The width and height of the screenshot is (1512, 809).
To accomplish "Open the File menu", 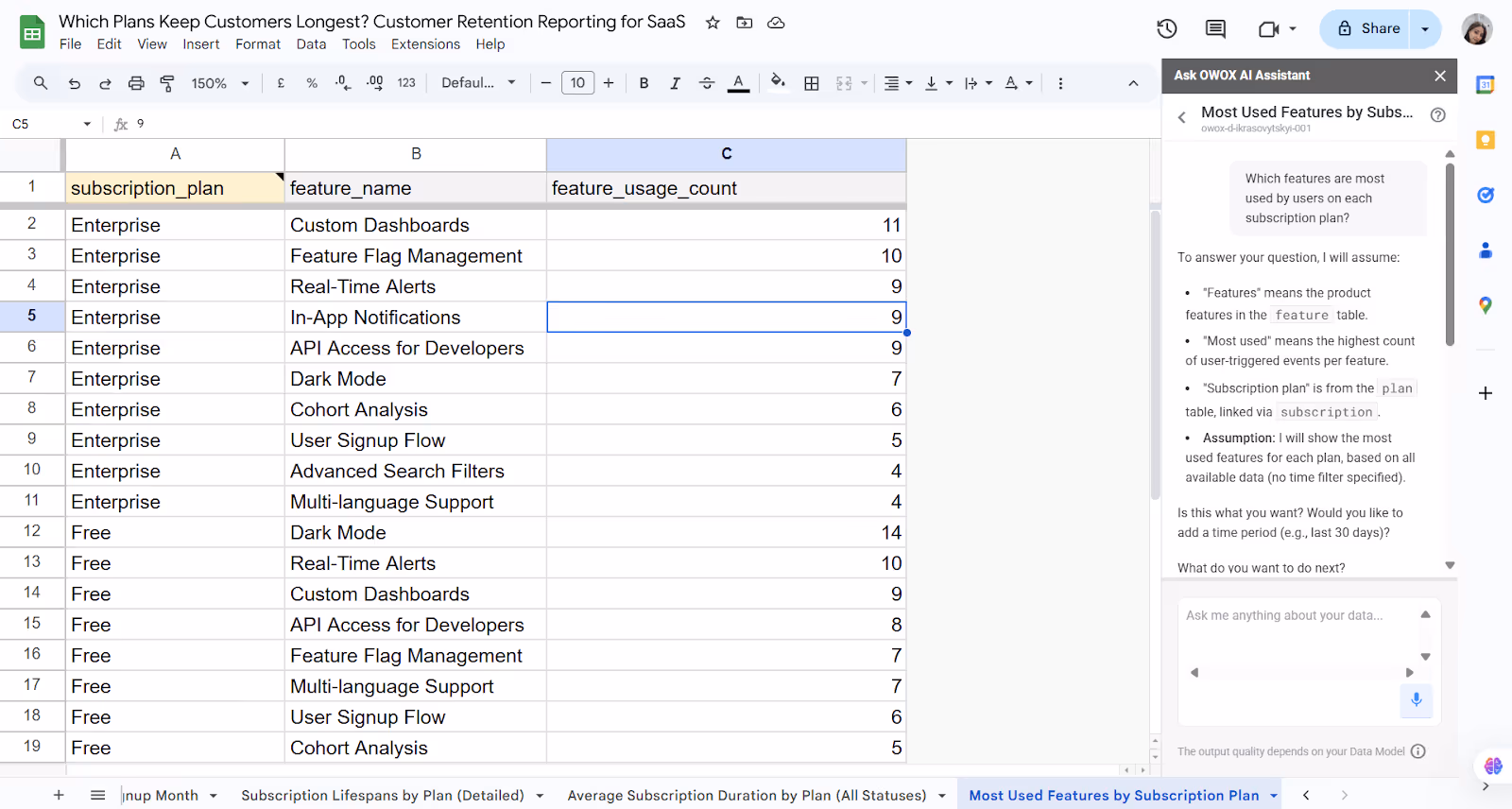I will point(70,44).
